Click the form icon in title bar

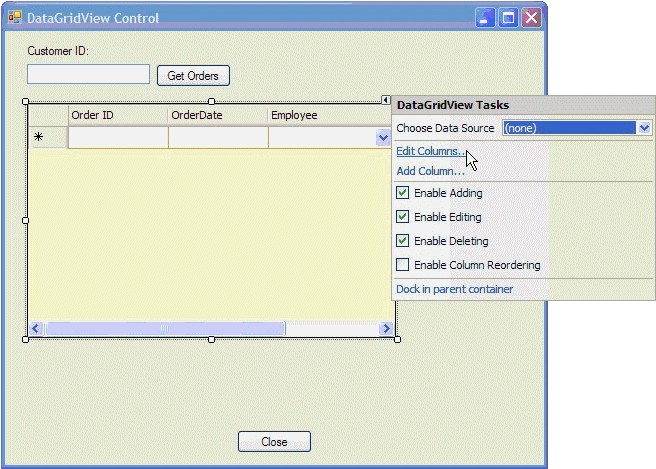[x=14, y=18]
